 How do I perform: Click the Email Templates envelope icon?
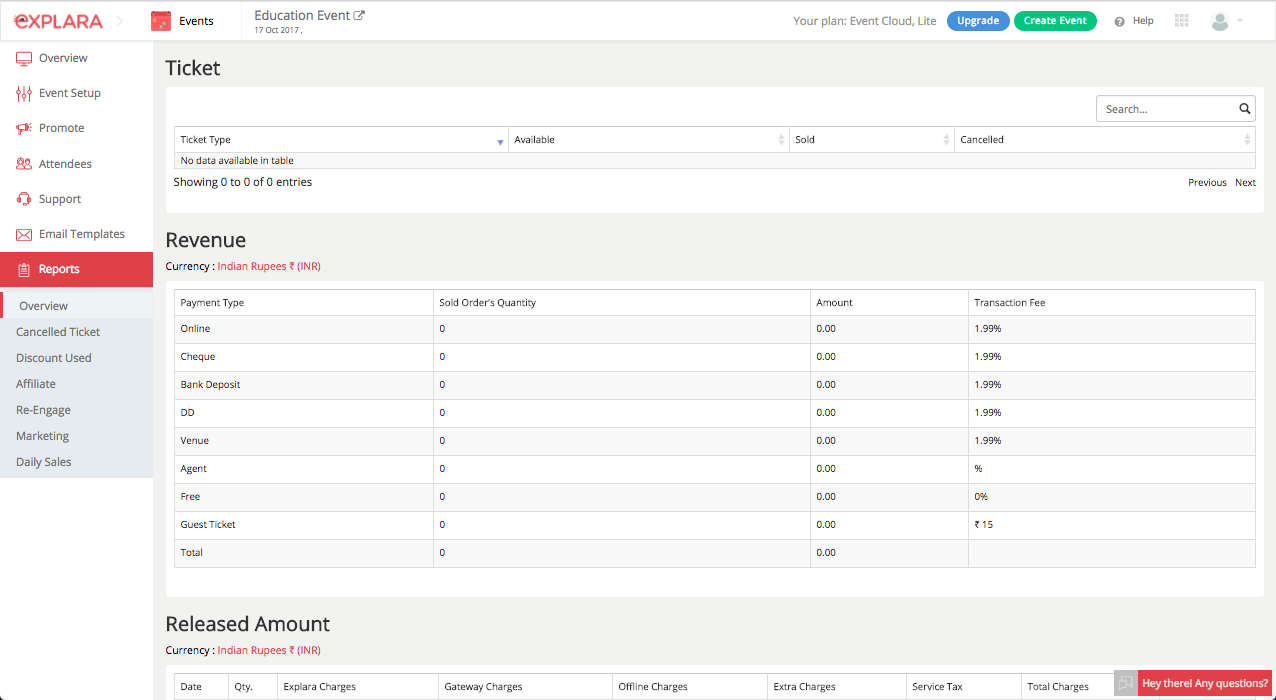[24, 234]
